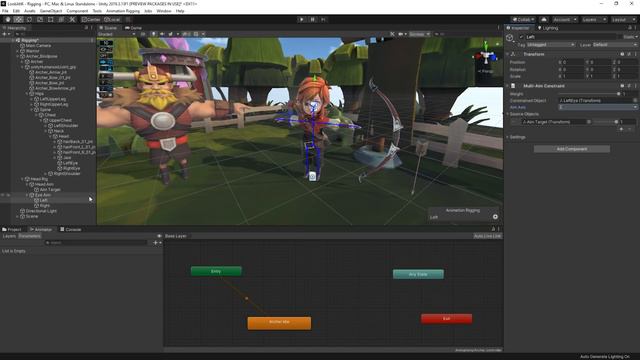The height and width of the screenshot is (360, 640).
Task: Toggle the Static option in Inspector
Action: [629, 37]
